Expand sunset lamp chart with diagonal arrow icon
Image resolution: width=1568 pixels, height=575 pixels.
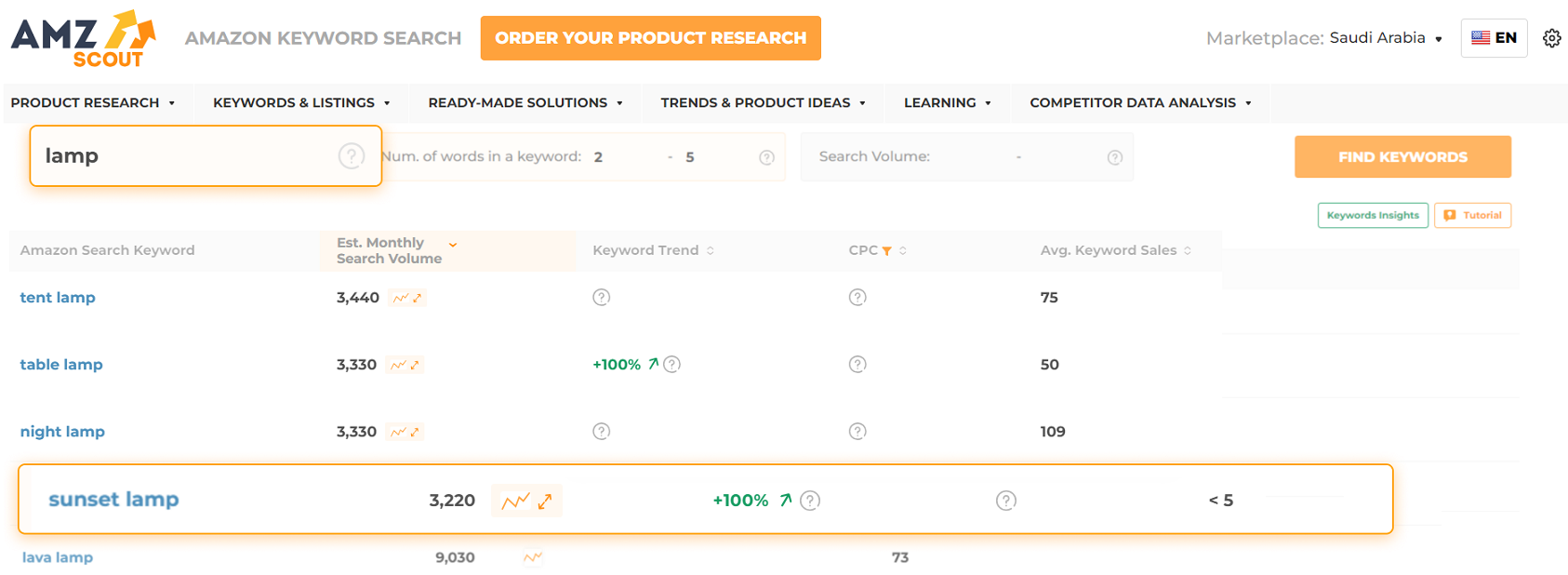click(x=544, y=500)
